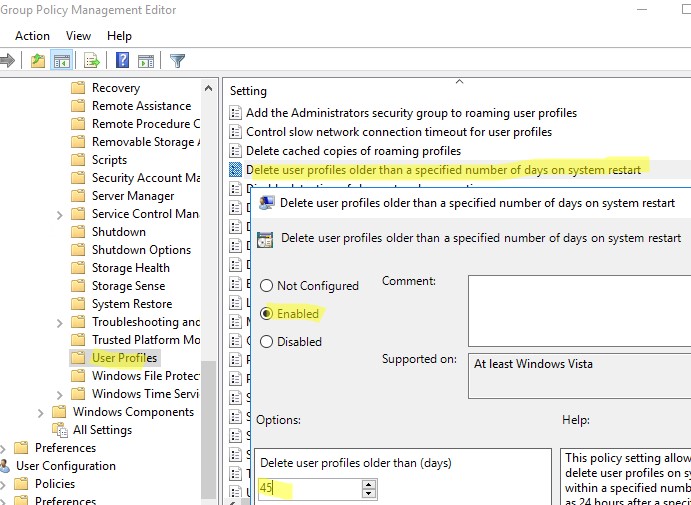Click the Remote Assistance folder icon
This screenshot has height=505, width=691.
78,106
